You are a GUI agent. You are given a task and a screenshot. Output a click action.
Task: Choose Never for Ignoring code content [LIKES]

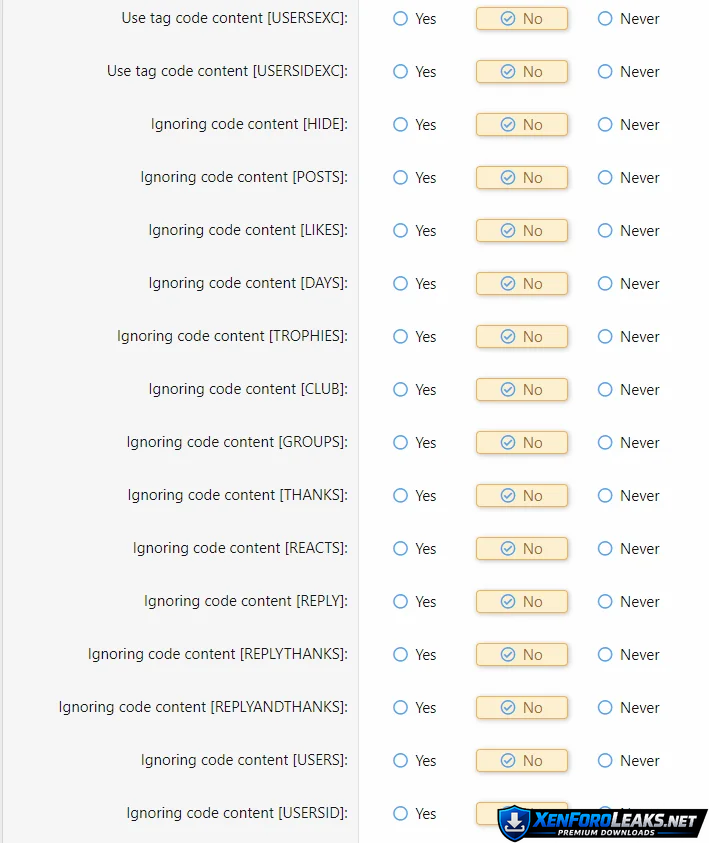(605, 231)
